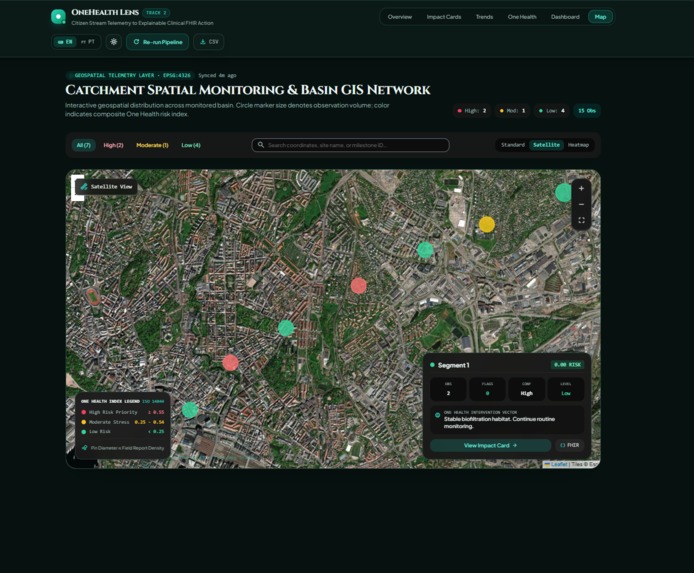Click the 'Segment 1' card title
The height and width of the screenshot is (573, 694).
click(453, 365)
